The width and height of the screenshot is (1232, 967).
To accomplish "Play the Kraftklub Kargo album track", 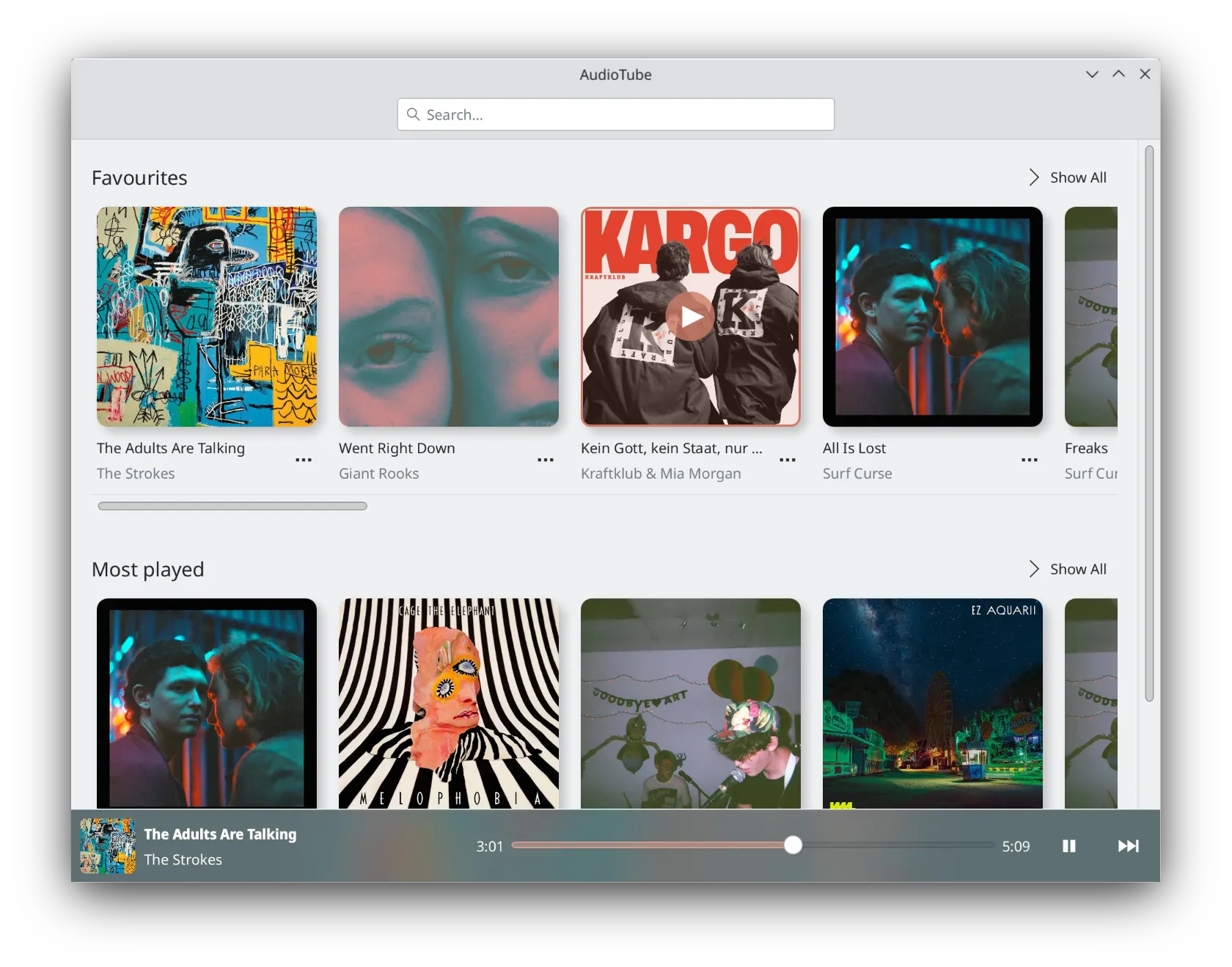I will tap(690, 317).
